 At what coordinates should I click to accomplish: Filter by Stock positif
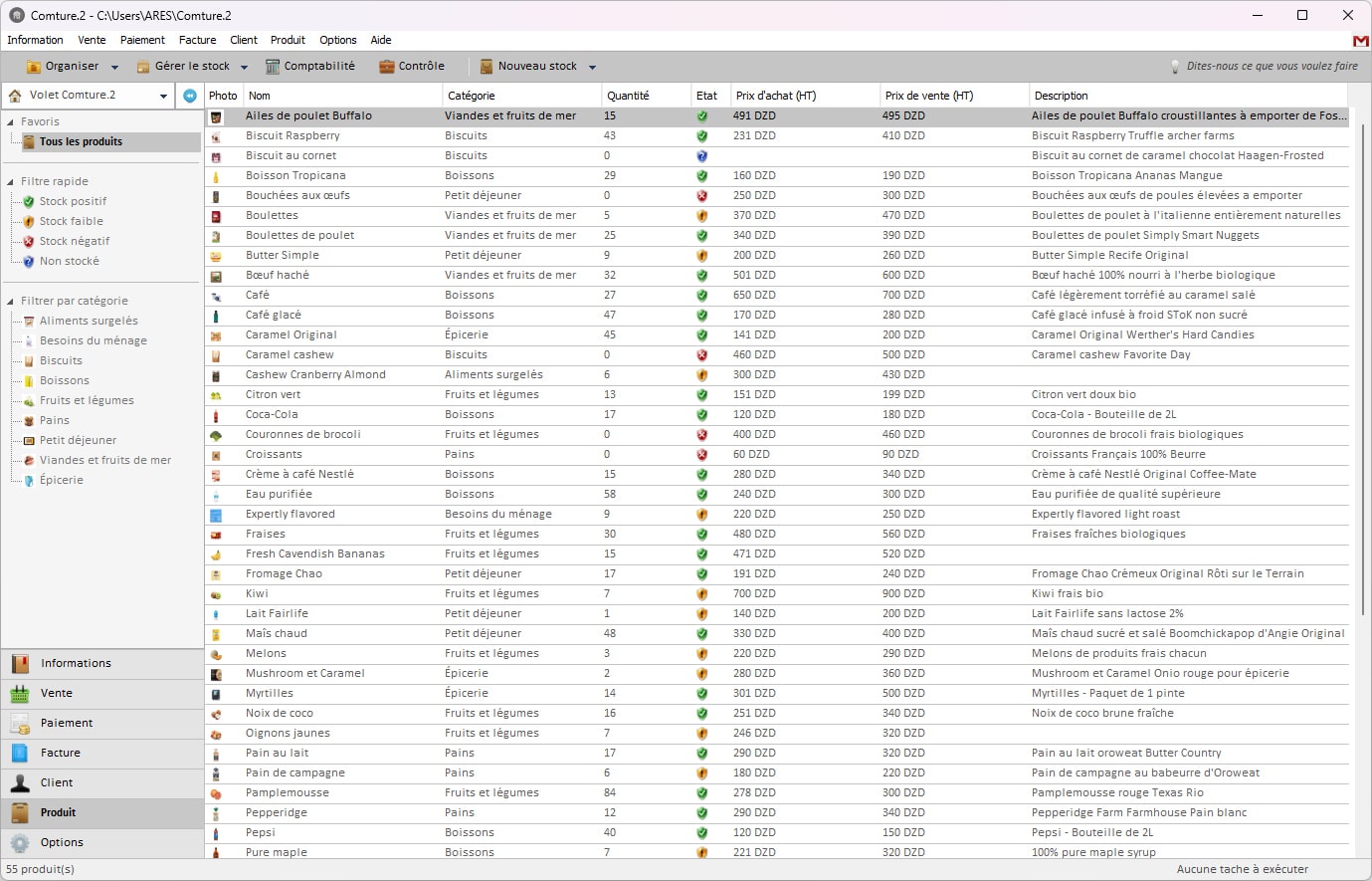pos(73,201)
